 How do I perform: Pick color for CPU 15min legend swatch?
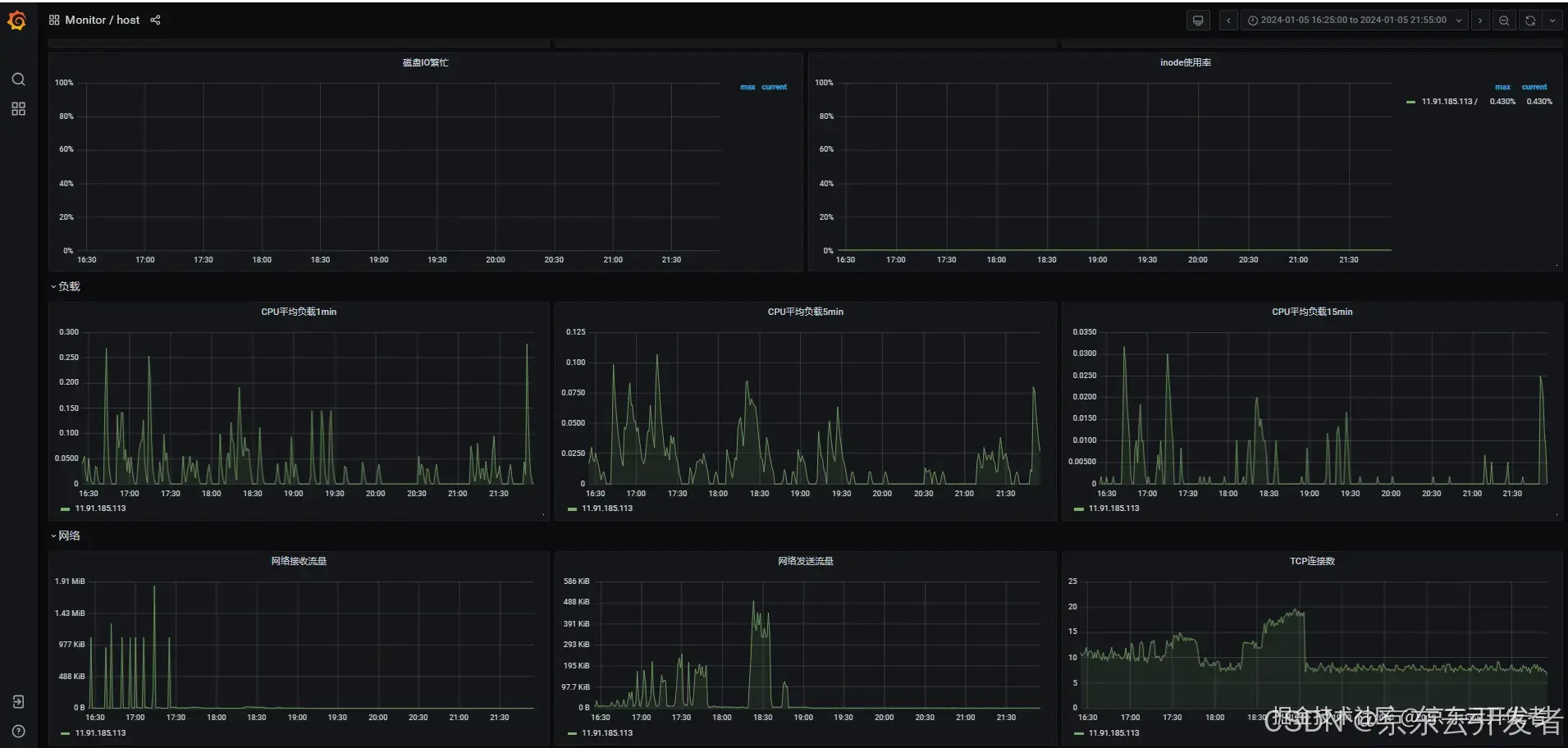point(1078,509)
